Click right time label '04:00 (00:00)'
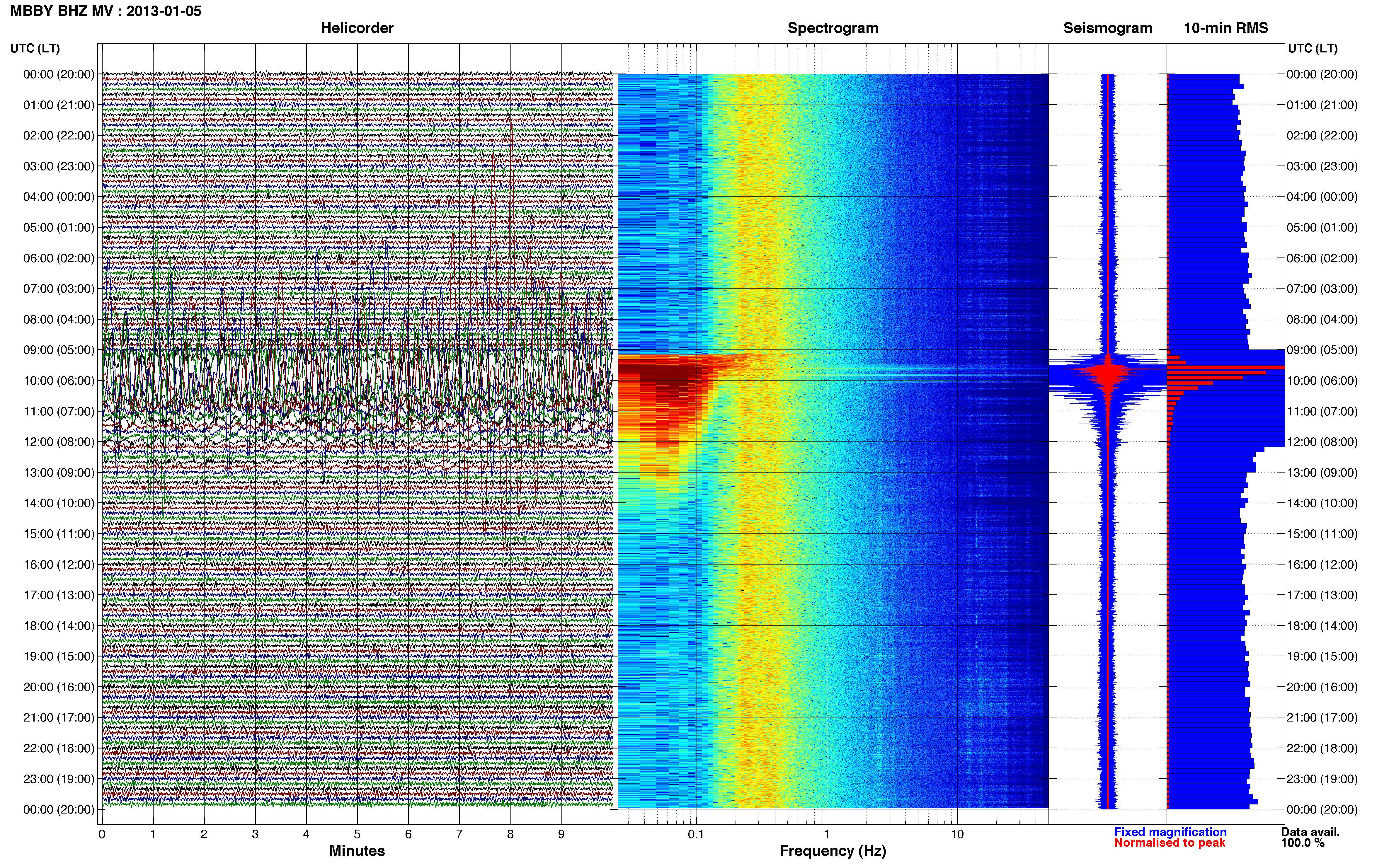1389x868 pixels. click(x=1322, y=196)
